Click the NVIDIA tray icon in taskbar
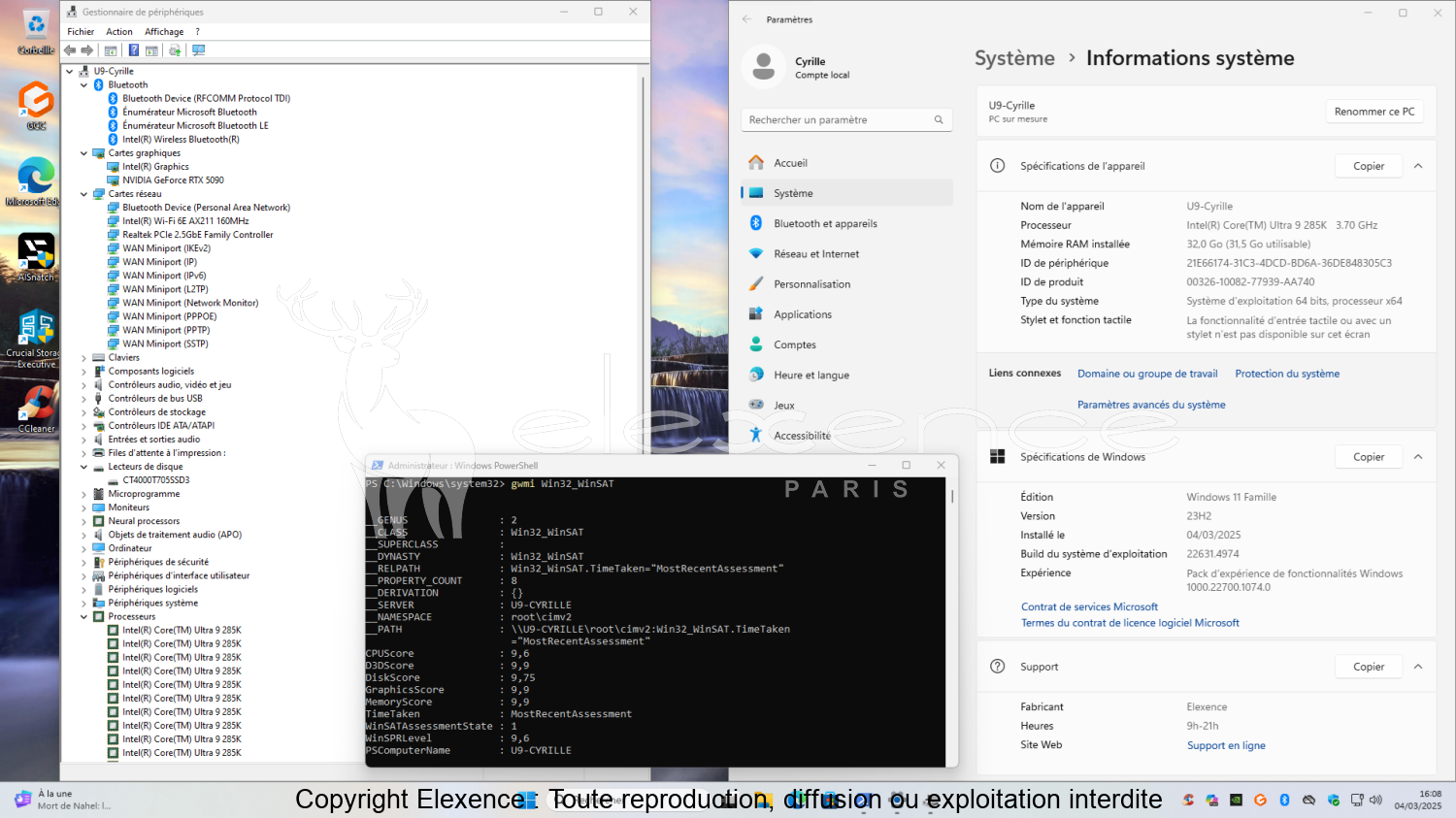 (1236, 801)
